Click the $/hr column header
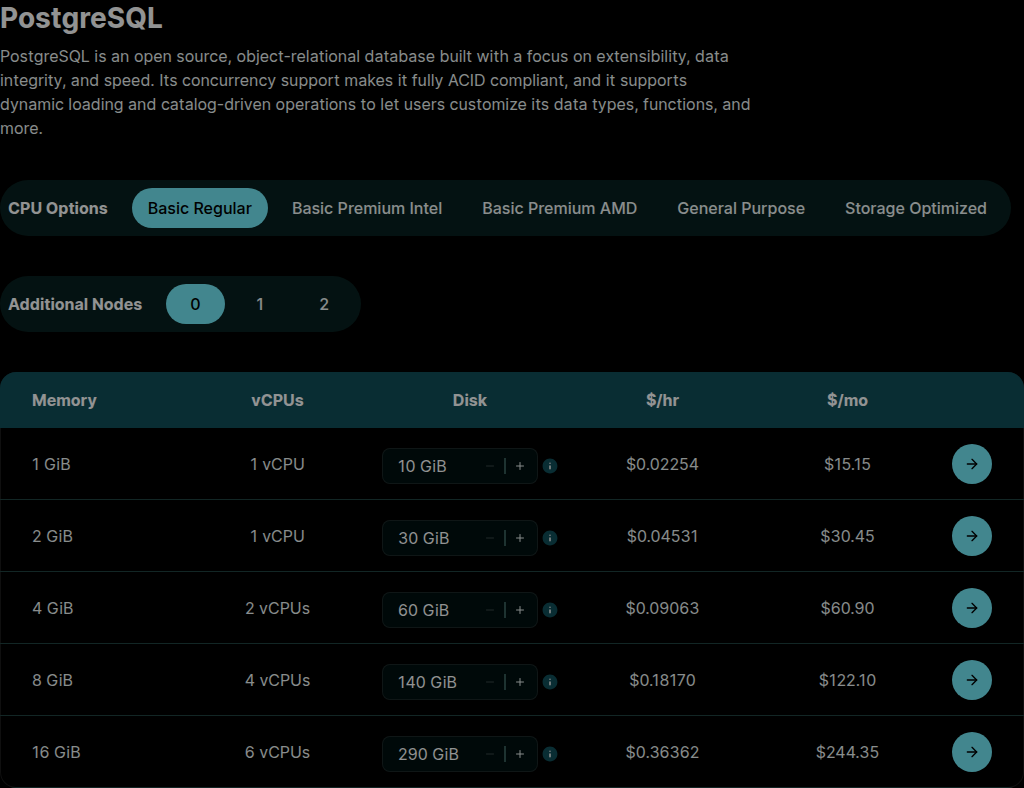 pyautogui.click(x=662, y=400)
